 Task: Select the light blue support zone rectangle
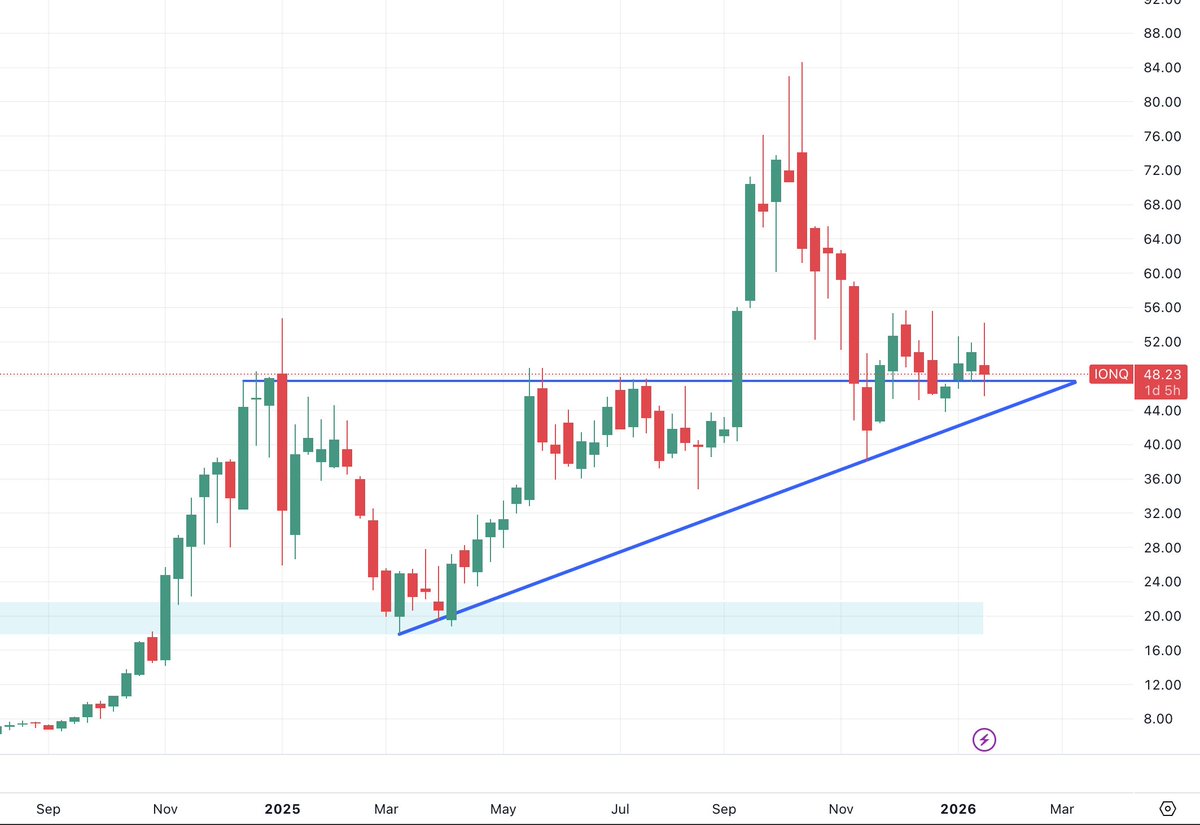tap(491, 618)
